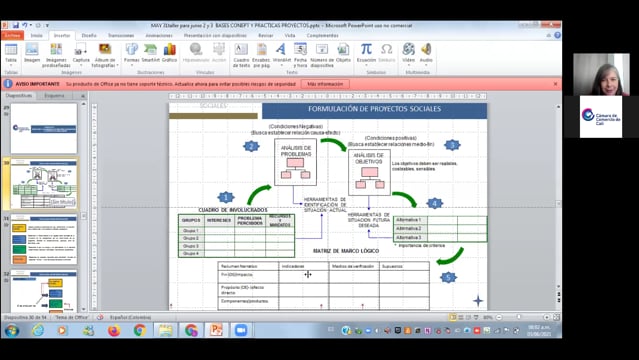Screen dimensions: 639x360
Task: Open Presentación con diapositivas tab
Action: tap(215, 35)
